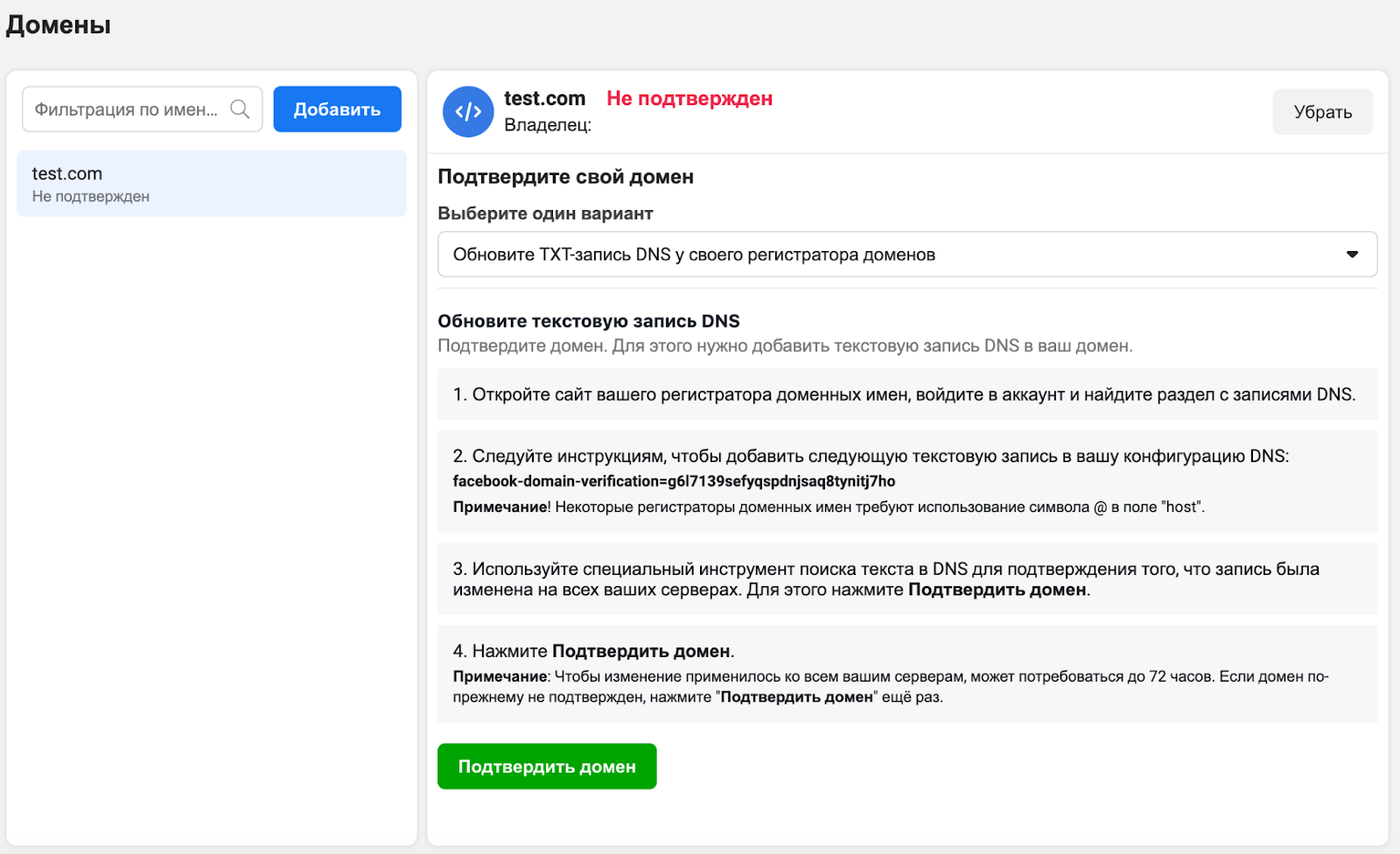1400x854 pixels.
Task: Click the Домены page heading
Action: point(59,25)
